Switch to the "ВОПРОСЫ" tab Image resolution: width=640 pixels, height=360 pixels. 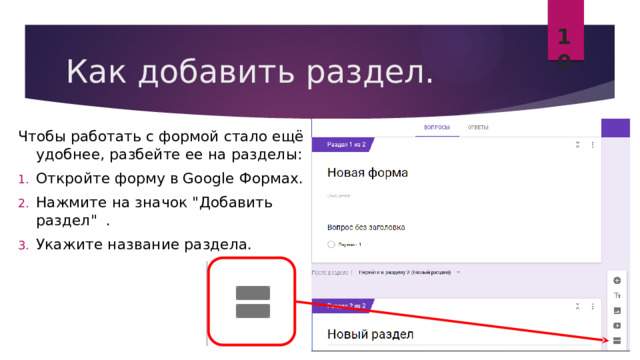[x=437, y=127]
